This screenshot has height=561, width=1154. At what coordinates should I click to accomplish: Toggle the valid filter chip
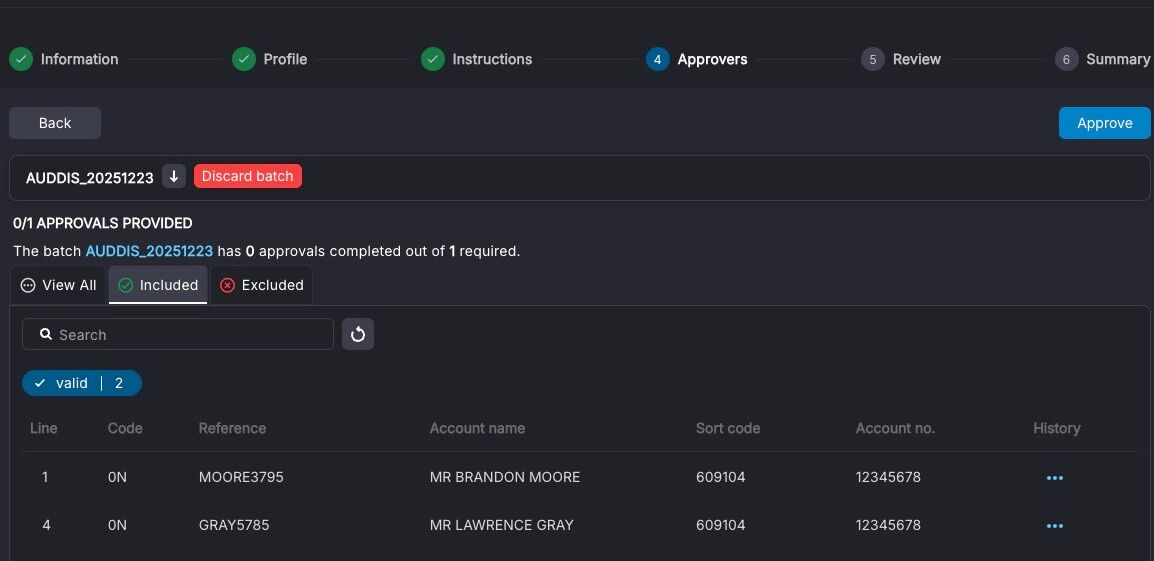82,384
